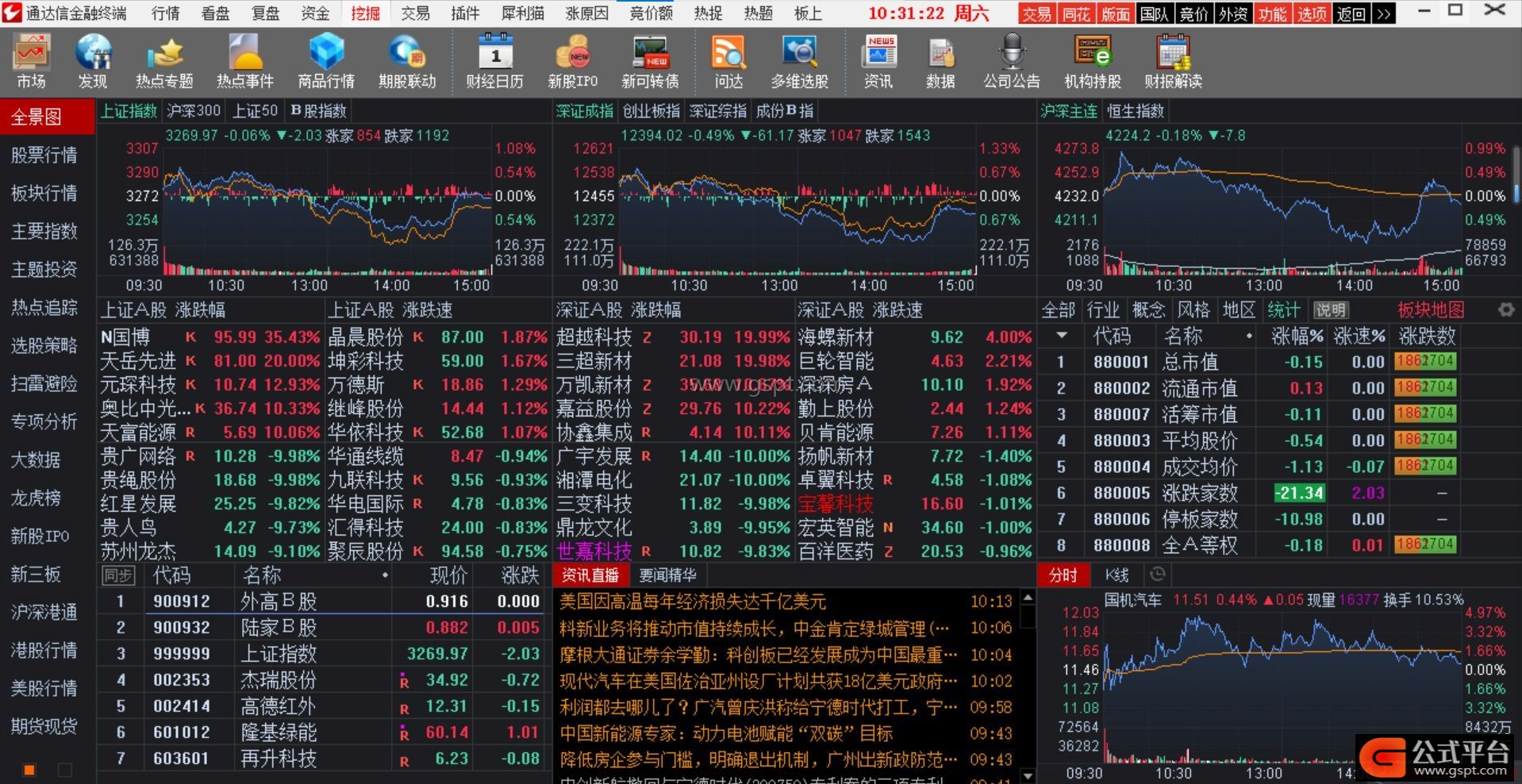Sort sector table by 涨幅% header

click(x=1297, y=336)
